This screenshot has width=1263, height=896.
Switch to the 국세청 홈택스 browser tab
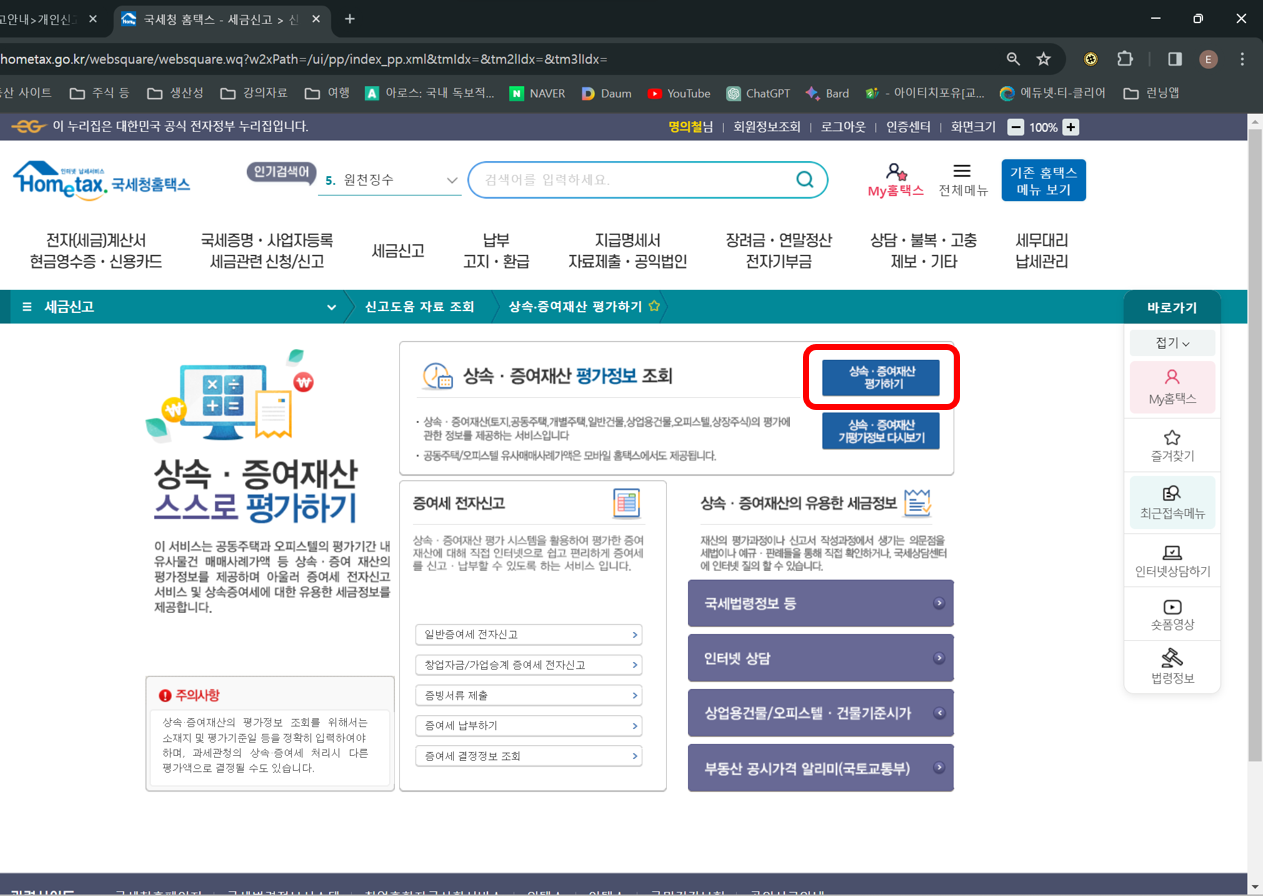[x=210, y=19]
